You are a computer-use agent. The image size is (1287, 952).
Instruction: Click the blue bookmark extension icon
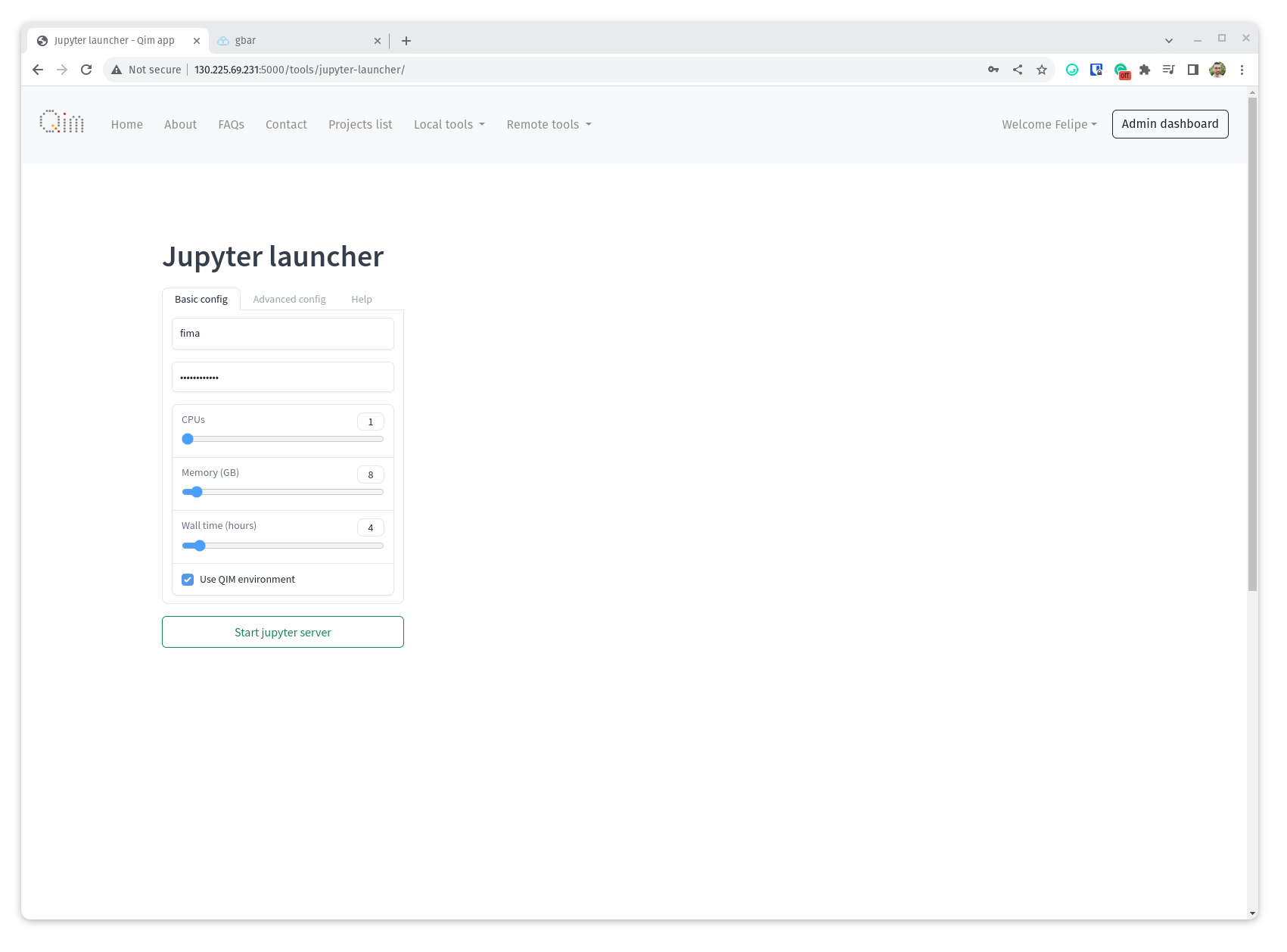(1096, 70)
